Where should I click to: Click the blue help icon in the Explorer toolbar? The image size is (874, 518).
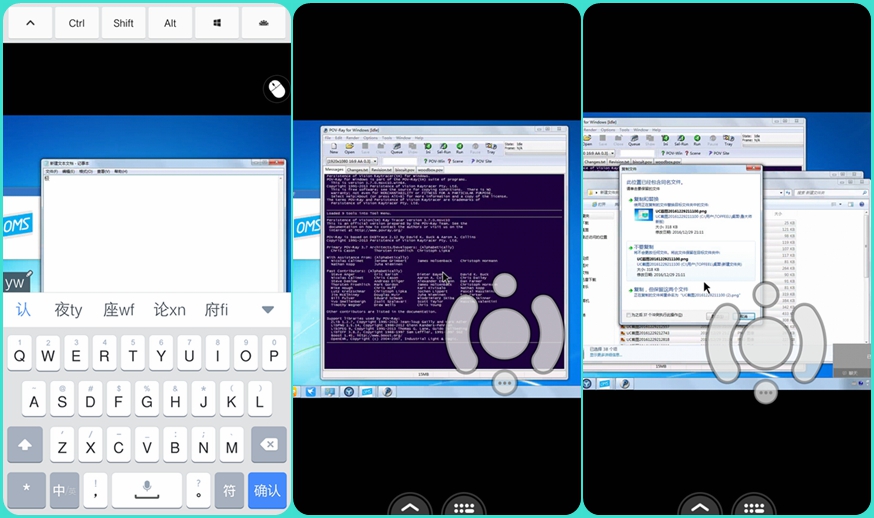(862, 204)
